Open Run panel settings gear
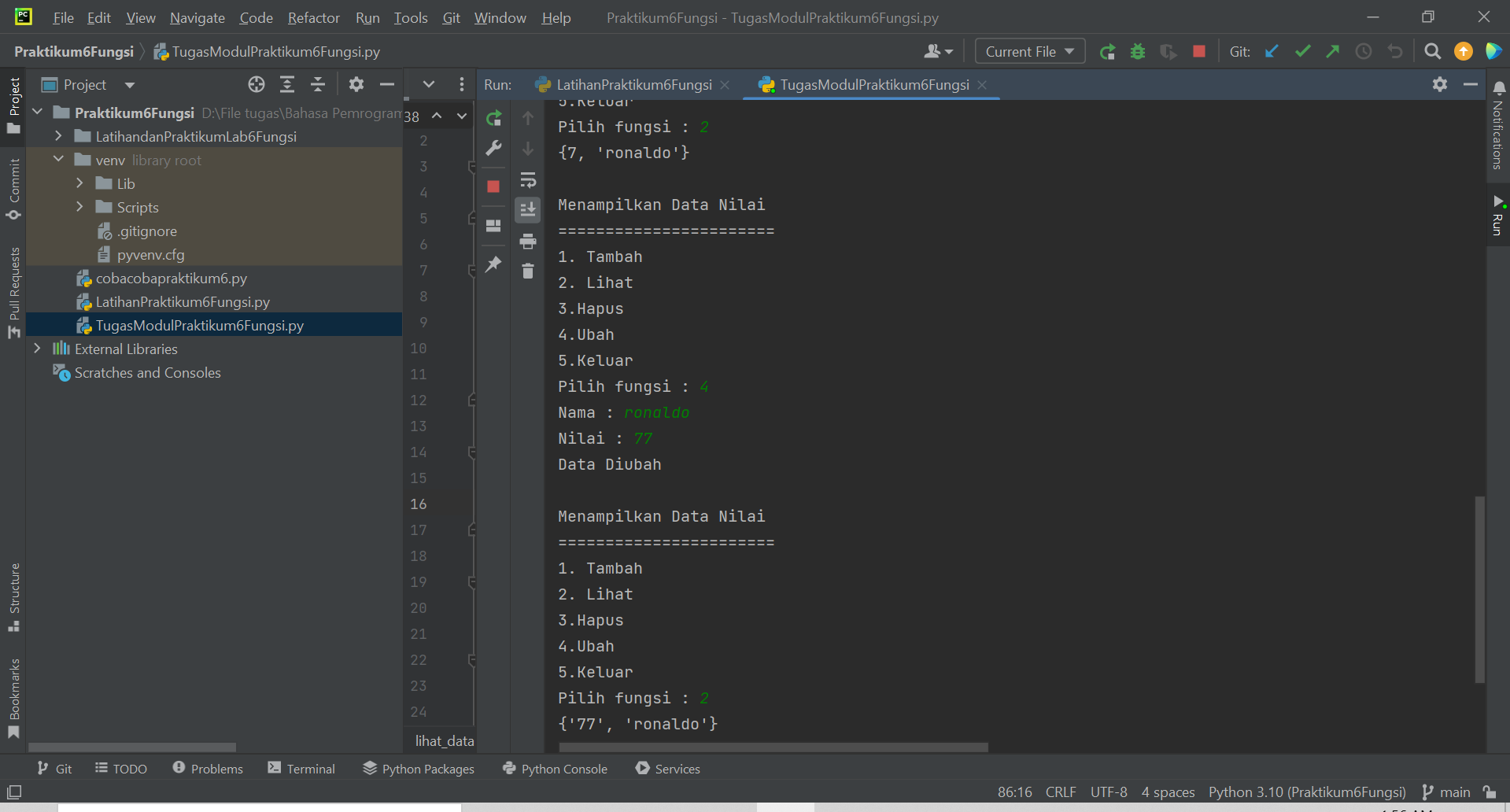1510x812 pixels. coord(1440,84)
